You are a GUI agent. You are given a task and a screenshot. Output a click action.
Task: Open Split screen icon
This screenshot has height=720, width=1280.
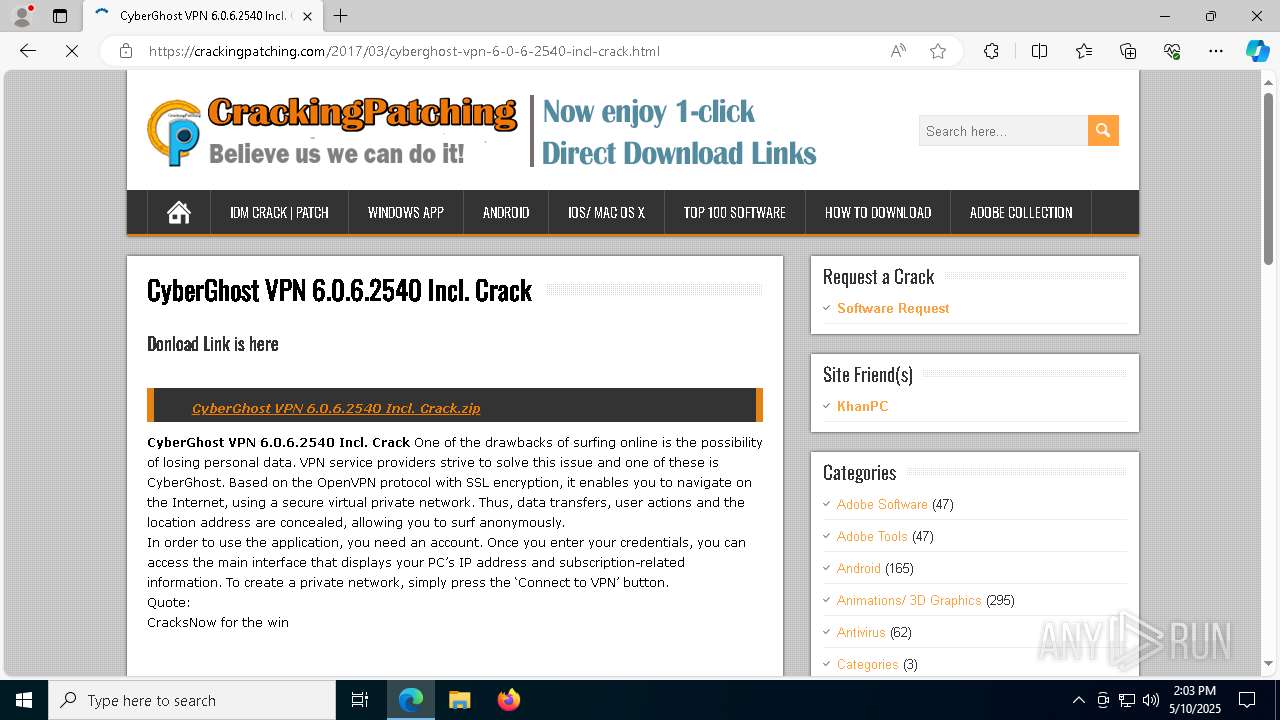[1039, 51]
